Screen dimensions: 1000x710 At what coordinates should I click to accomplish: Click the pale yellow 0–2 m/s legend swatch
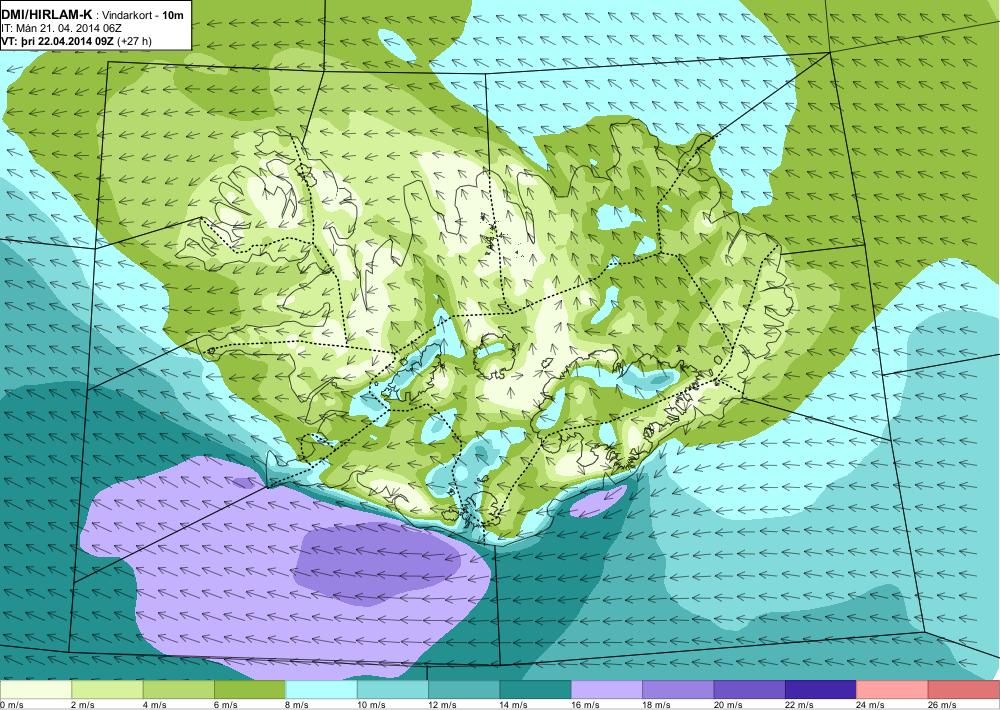pyautogui.click(x=36, y=690)
